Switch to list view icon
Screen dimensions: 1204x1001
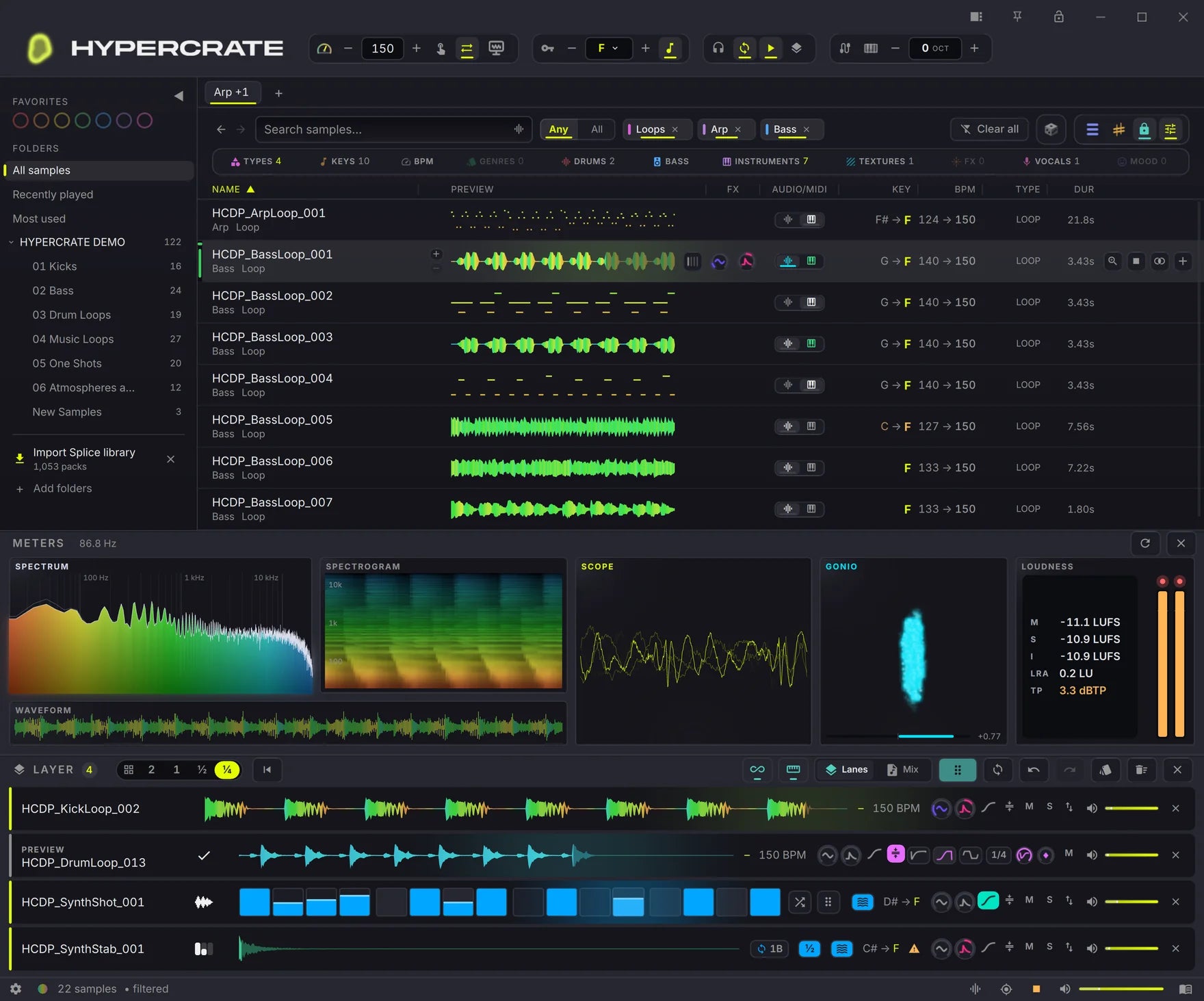1092,129
